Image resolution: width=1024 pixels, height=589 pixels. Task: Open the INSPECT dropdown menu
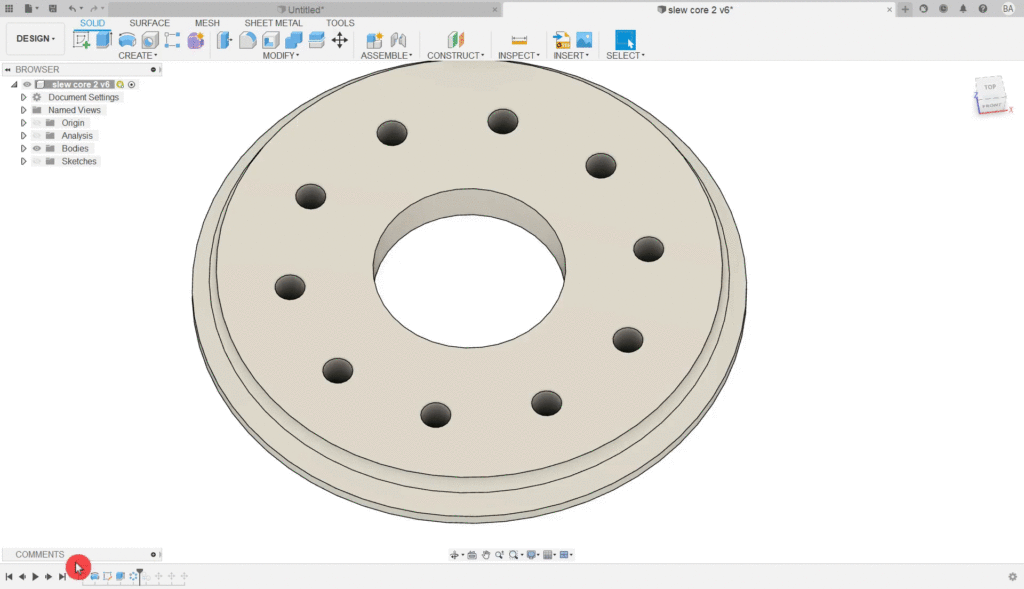(519, 56)
